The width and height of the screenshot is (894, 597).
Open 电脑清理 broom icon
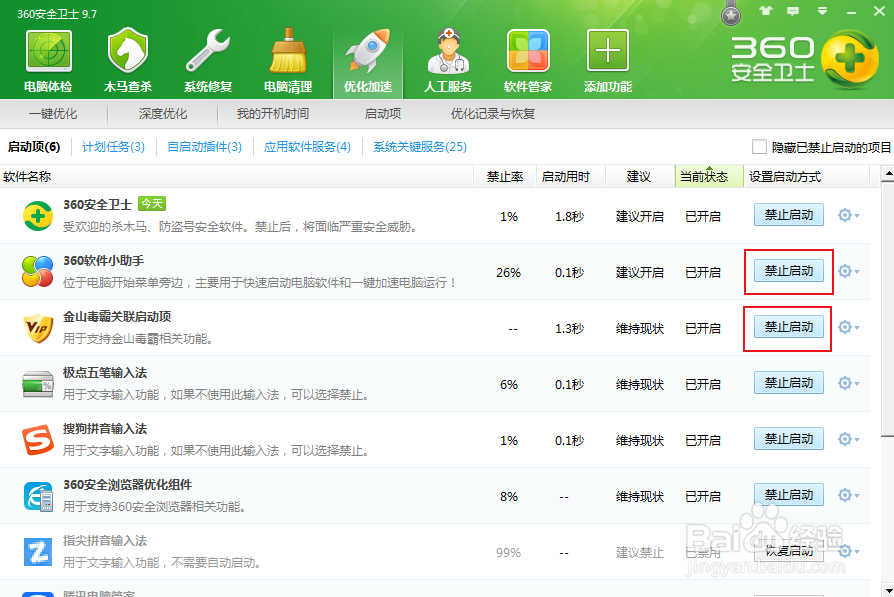[288, 51]
